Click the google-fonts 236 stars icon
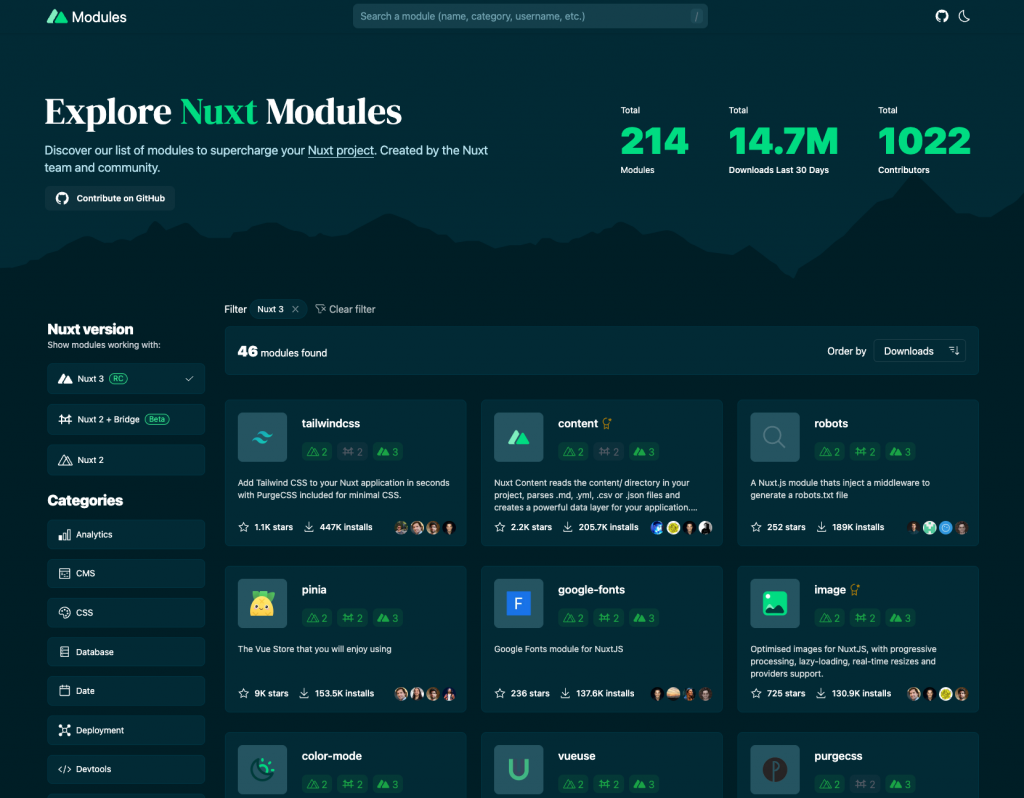This screenshot has height=798, width=1024. pos(500,694)
